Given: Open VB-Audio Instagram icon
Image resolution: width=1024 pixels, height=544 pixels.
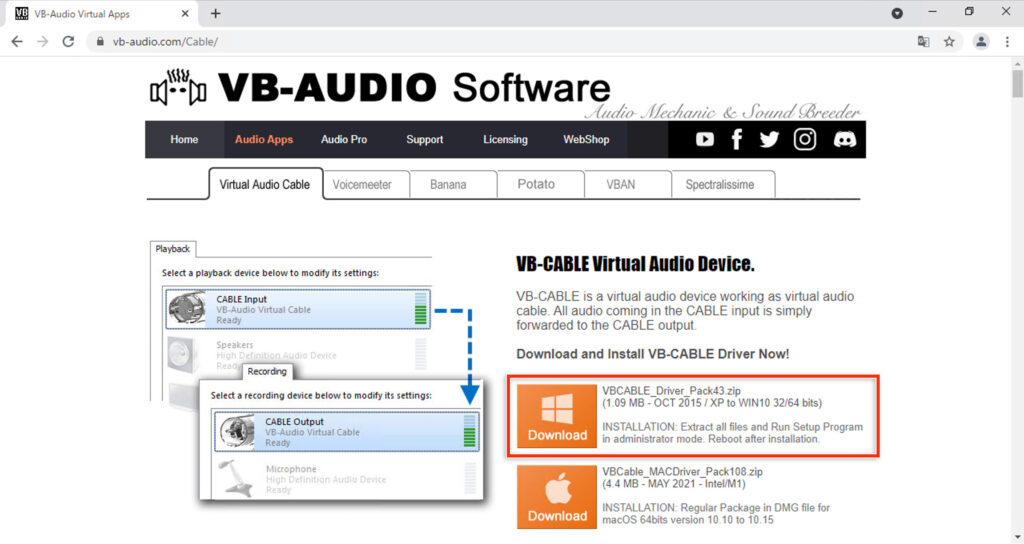Looking at the screenshot, I should (805, 139).
